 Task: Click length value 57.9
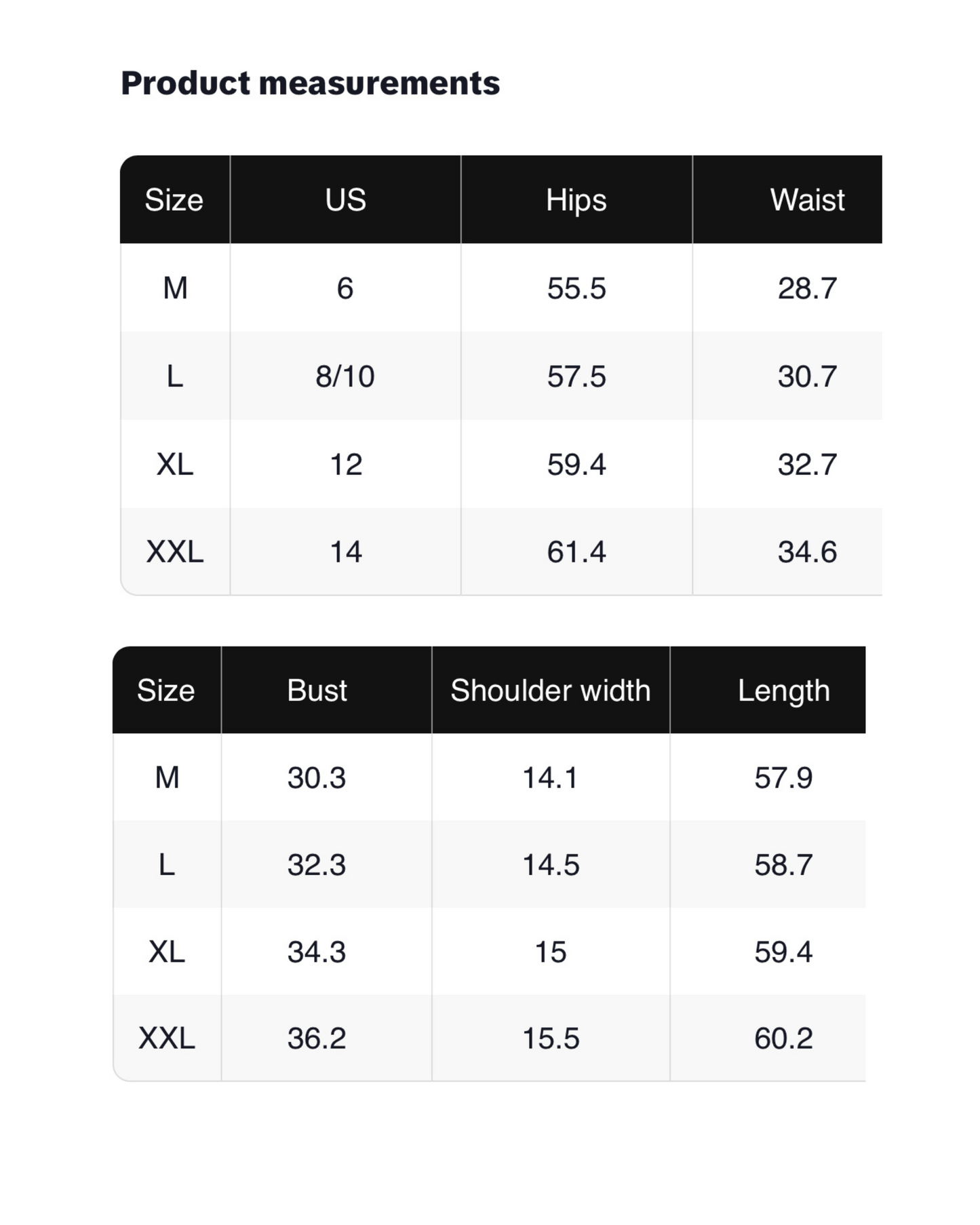(x=783, y=777)
